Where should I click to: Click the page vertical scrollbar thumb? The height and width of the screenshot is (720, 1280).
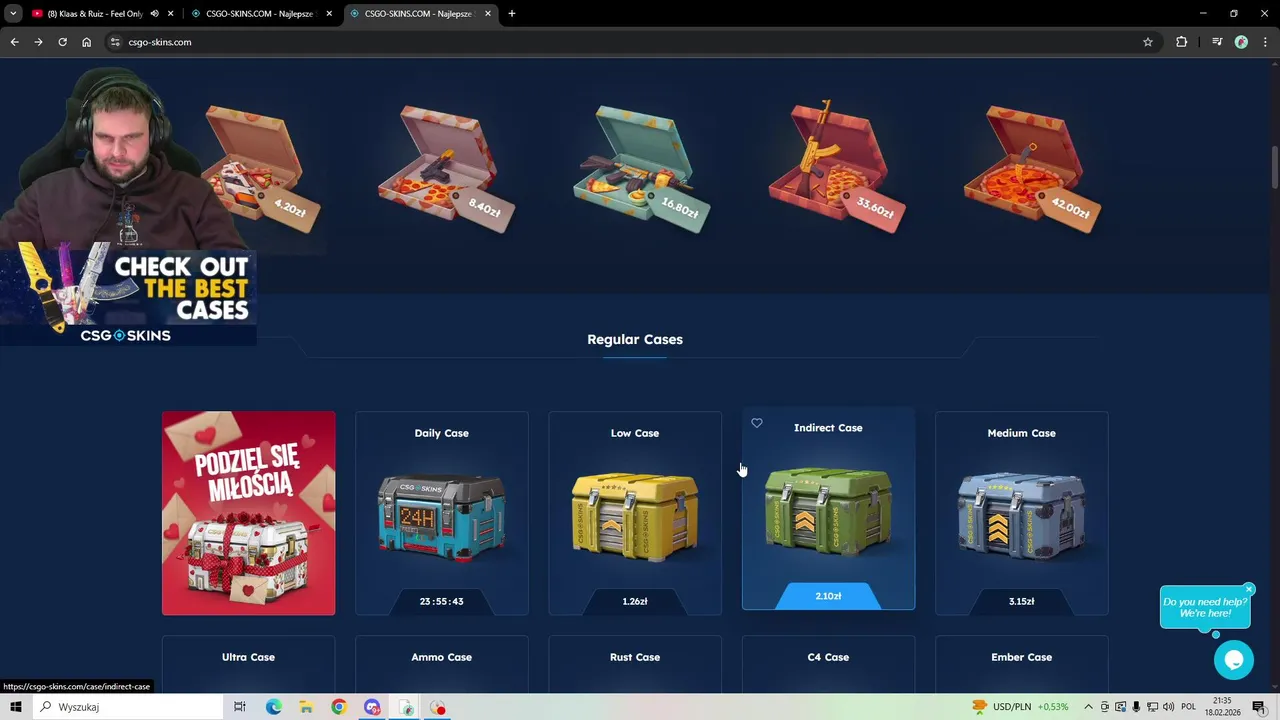1274,166
